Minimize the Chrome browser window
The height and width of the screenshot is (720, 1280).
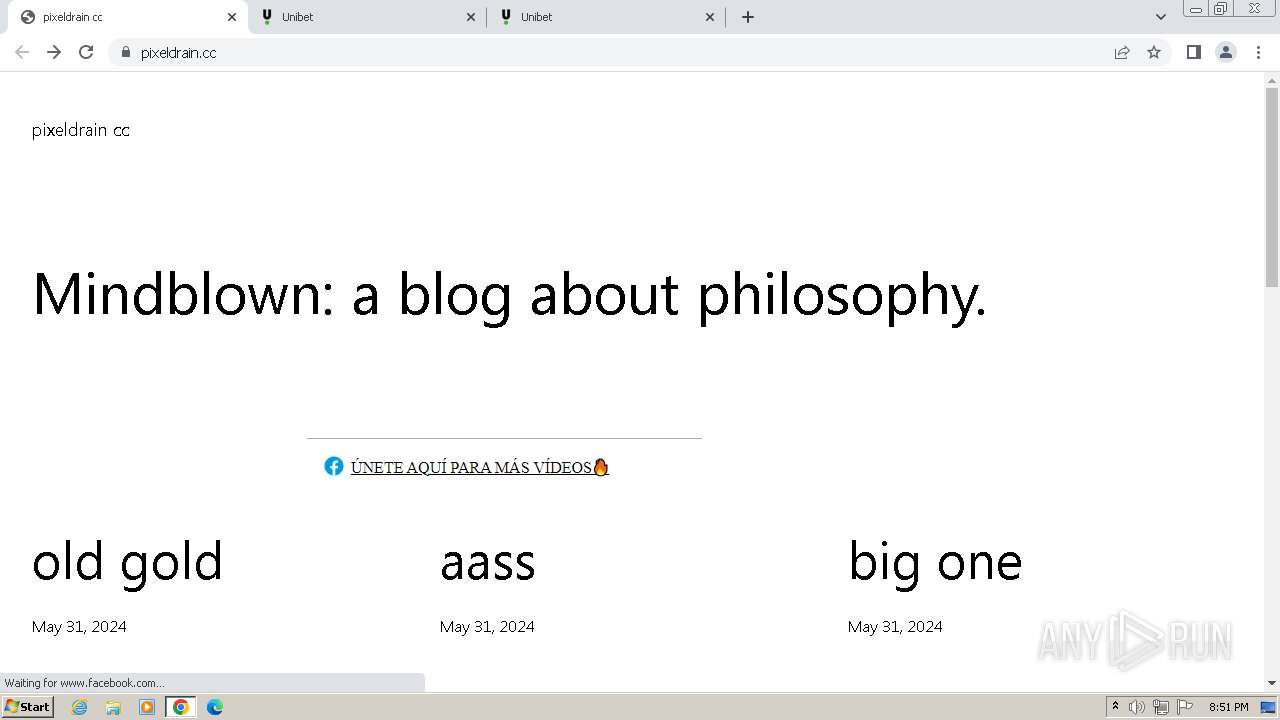click(1195, 8)
